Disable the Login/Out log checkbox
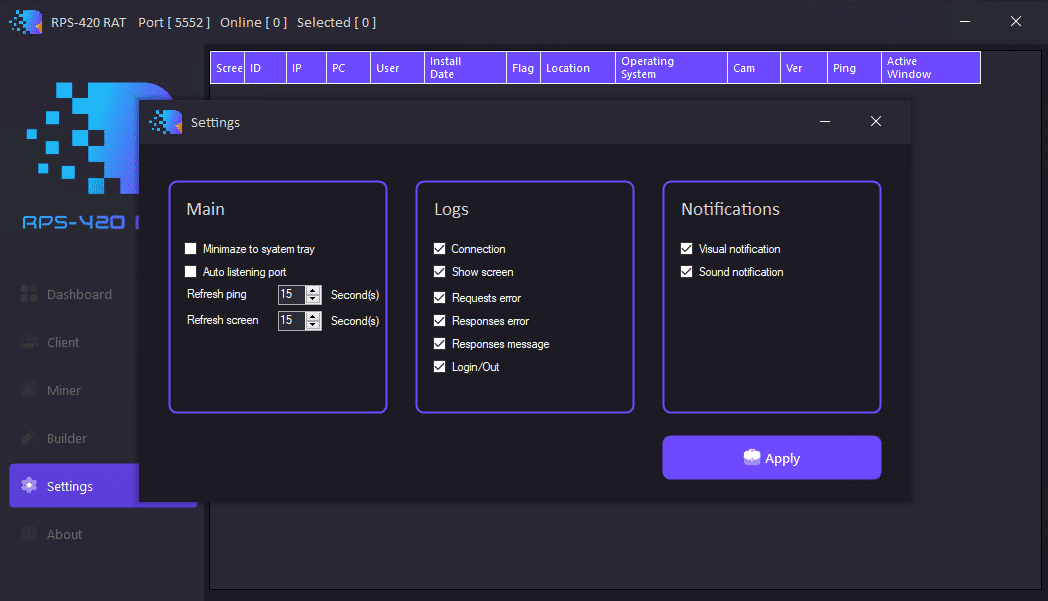This screenshot has width=1048, height=601. (x=440, y=367)
